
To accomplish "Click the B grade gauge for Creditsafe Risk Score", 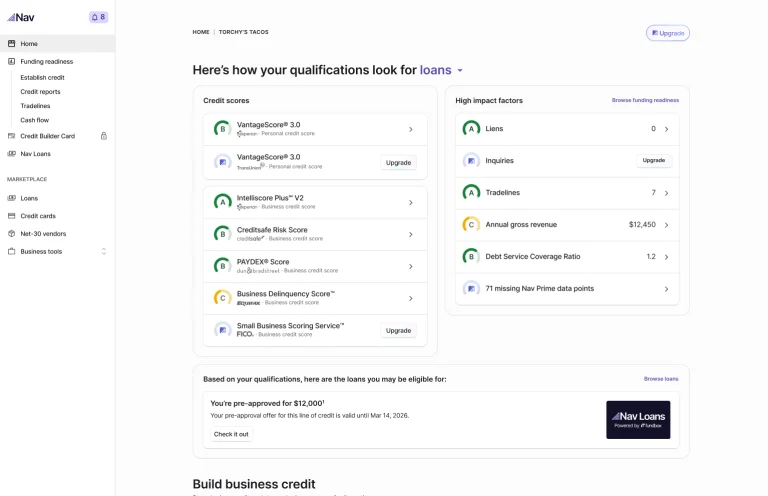I will [222, 234].
